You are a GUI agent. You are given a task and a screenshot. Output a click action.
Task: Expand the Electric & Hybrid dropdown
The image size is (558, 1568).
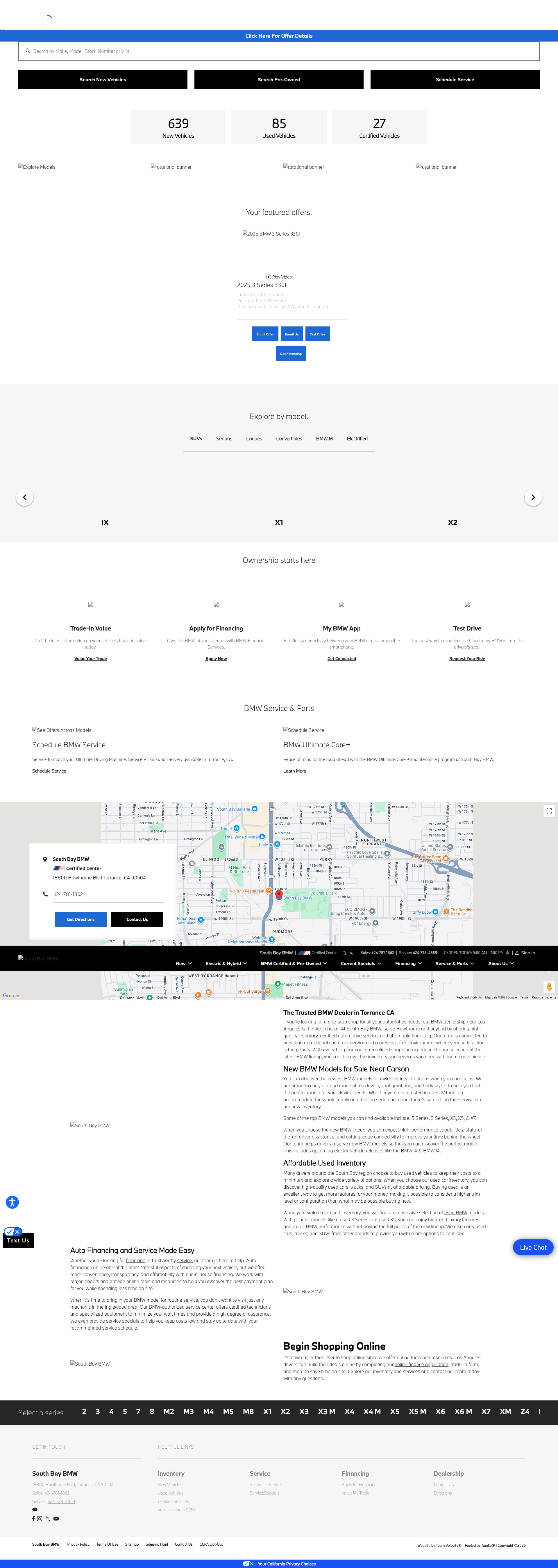coord(226,964)
